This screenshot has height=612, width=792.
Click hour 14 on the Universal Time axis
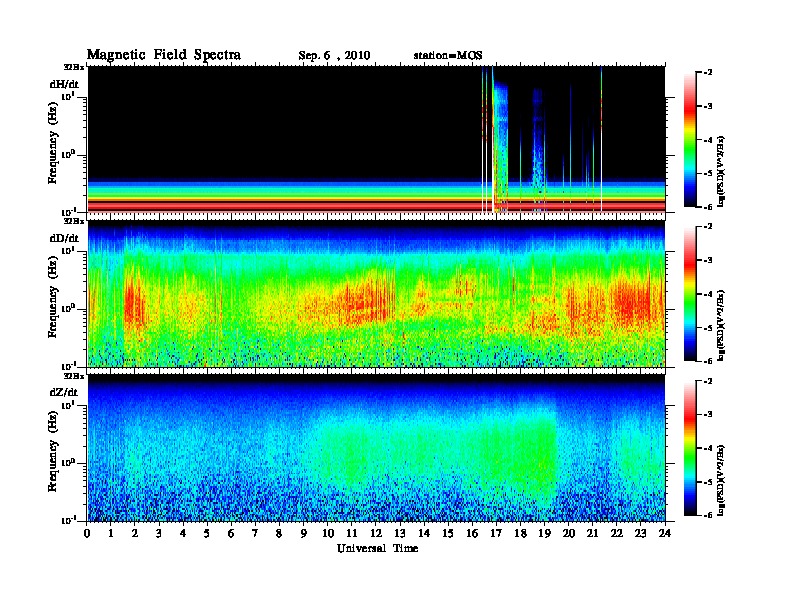point(424,533)
